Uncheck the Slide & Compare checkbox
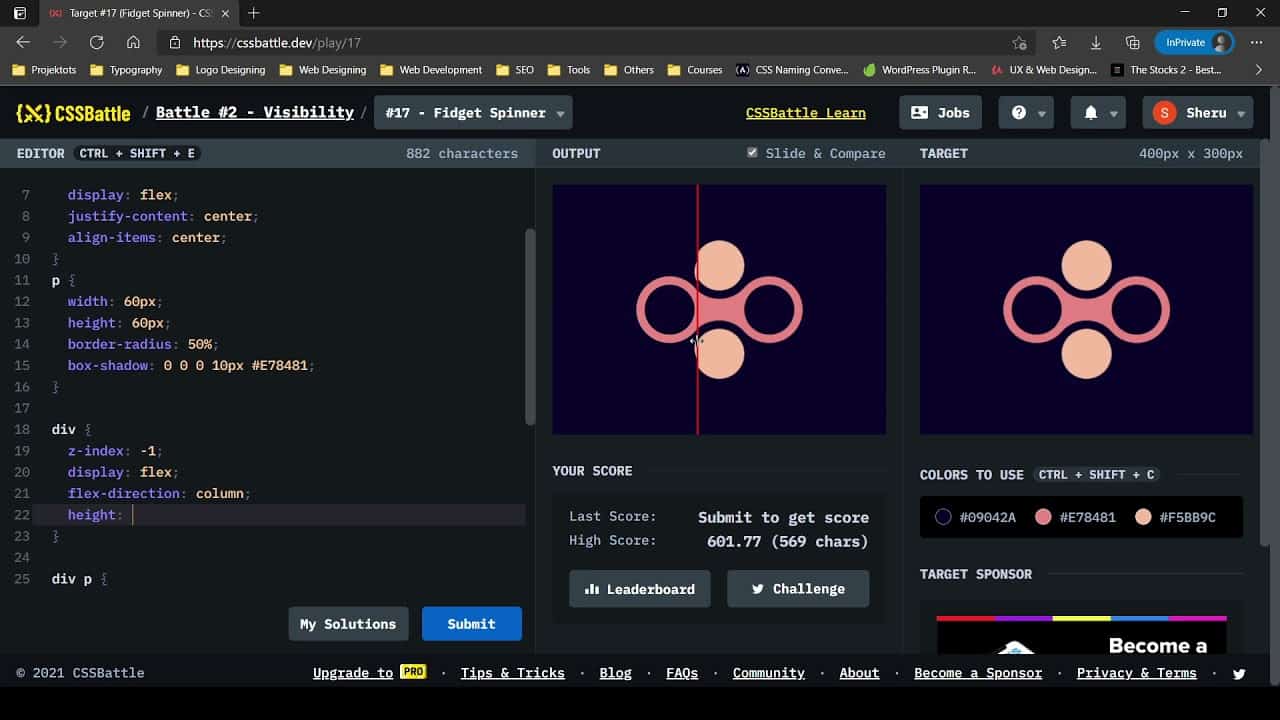Viewport: 1280px width, 720px height. pyautogui.click(x=753, y=153)
